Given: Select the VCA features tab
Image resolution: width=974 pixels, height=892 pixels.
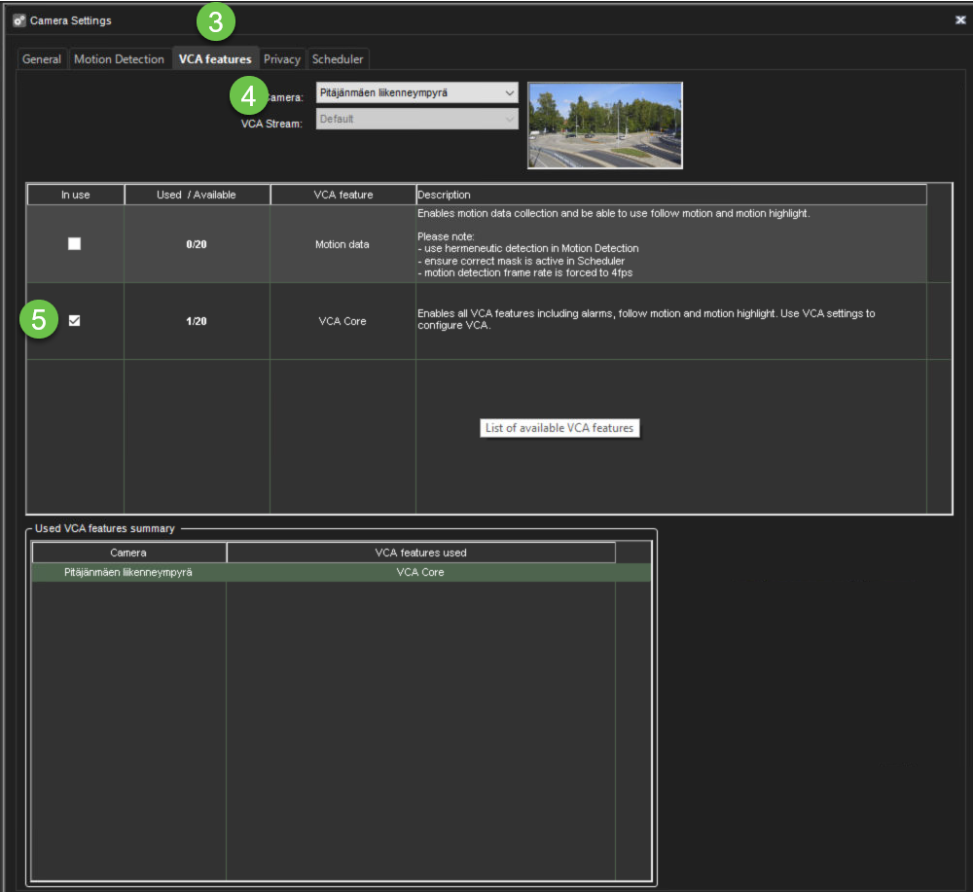Looking at the screenshot, I should point(215,59).
